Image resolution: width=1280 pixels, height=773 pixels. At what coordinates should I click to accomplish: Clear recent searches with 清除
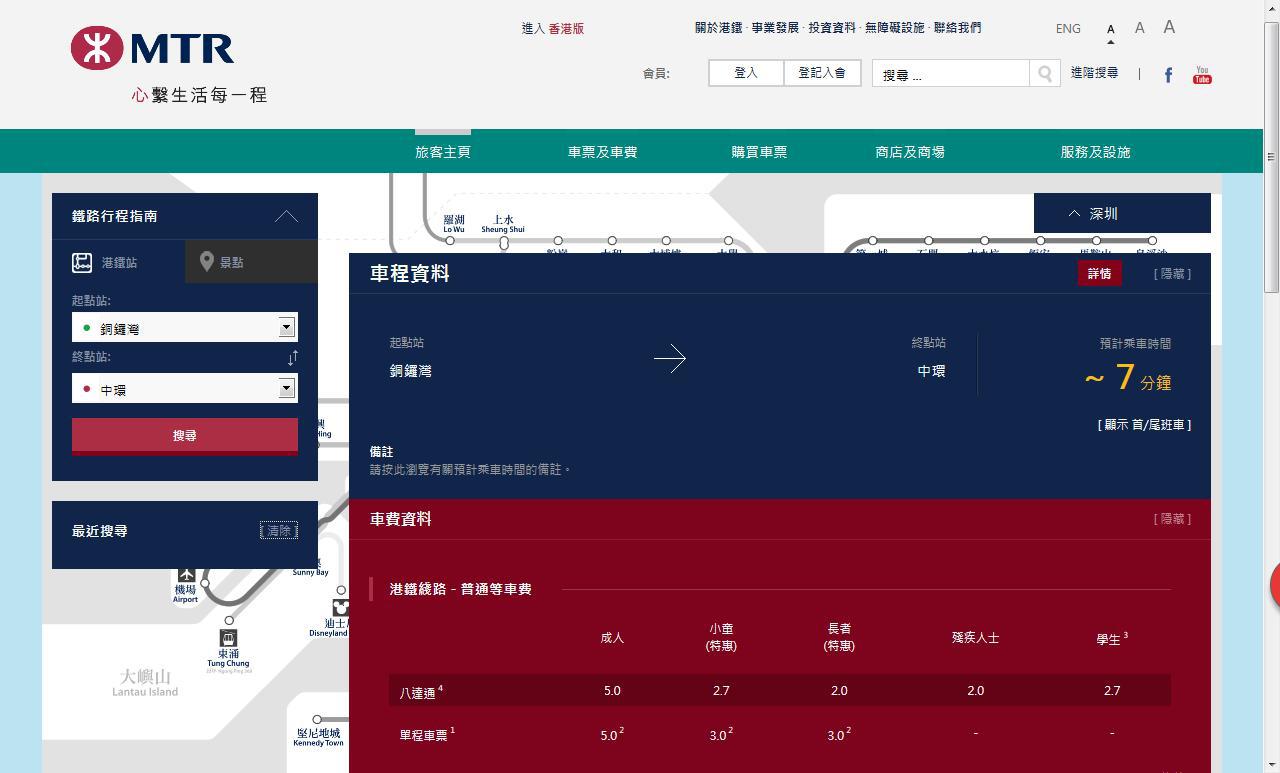pyautogui.click(x=279, y=531)
